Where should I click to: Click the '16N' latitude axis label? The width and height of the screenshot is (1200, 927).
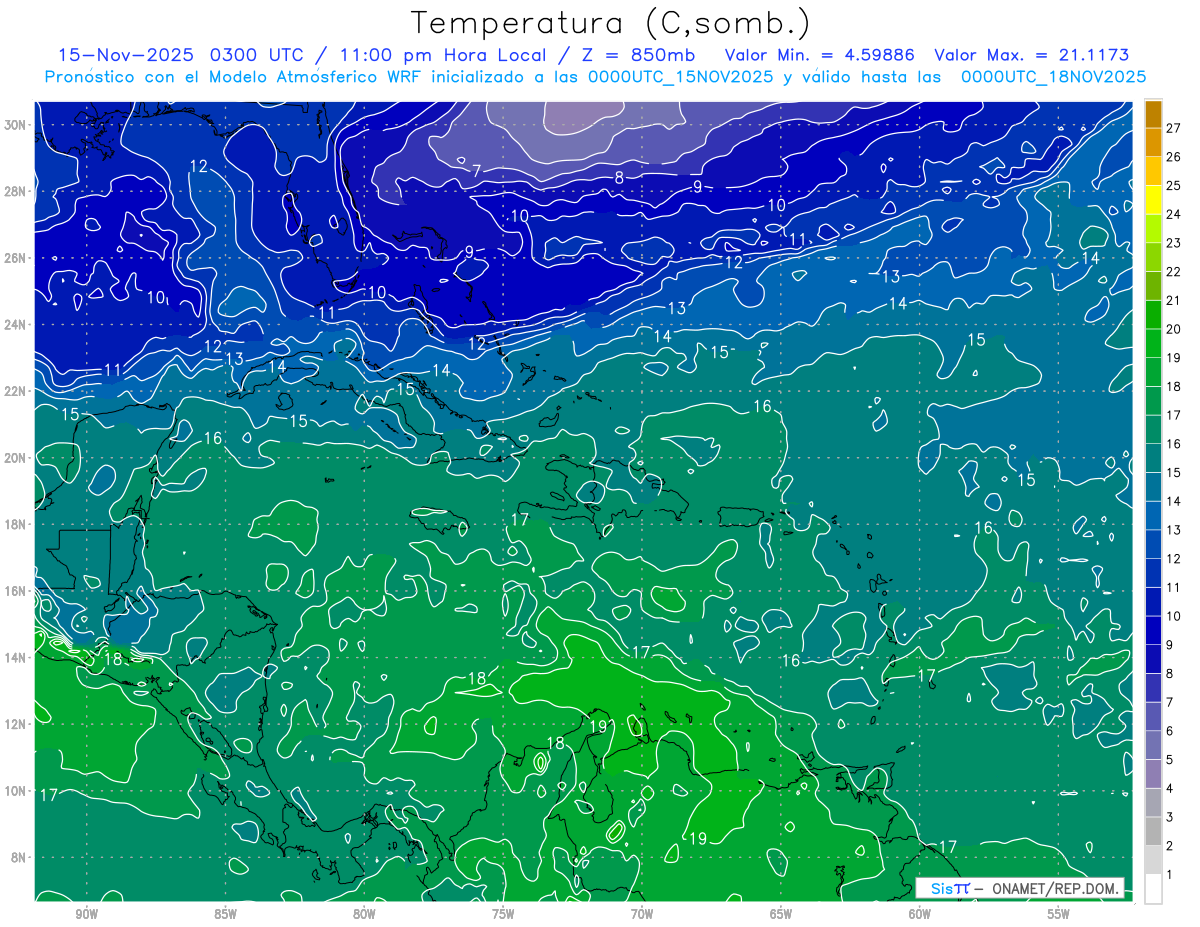(17, 591)
